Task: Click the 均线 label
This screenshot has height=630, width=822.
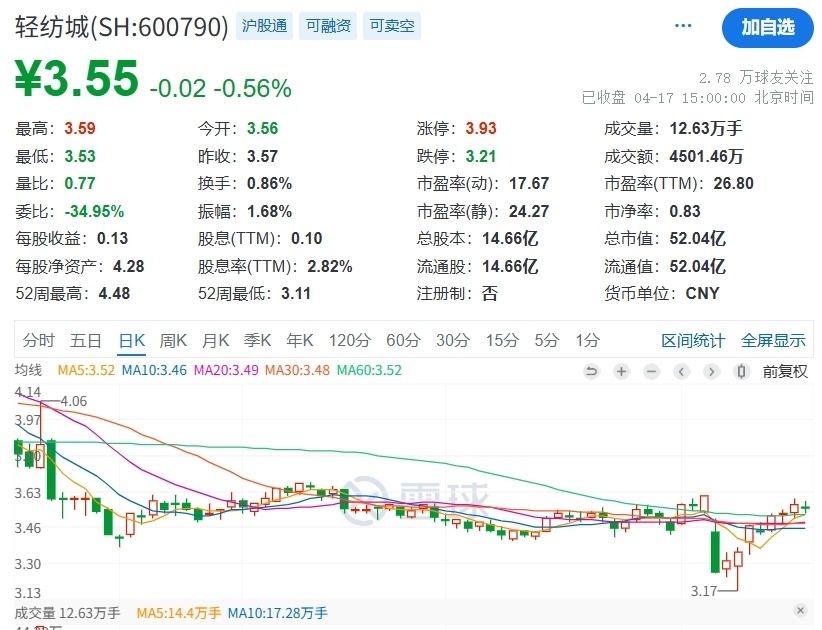Action: tap(28, 371)
